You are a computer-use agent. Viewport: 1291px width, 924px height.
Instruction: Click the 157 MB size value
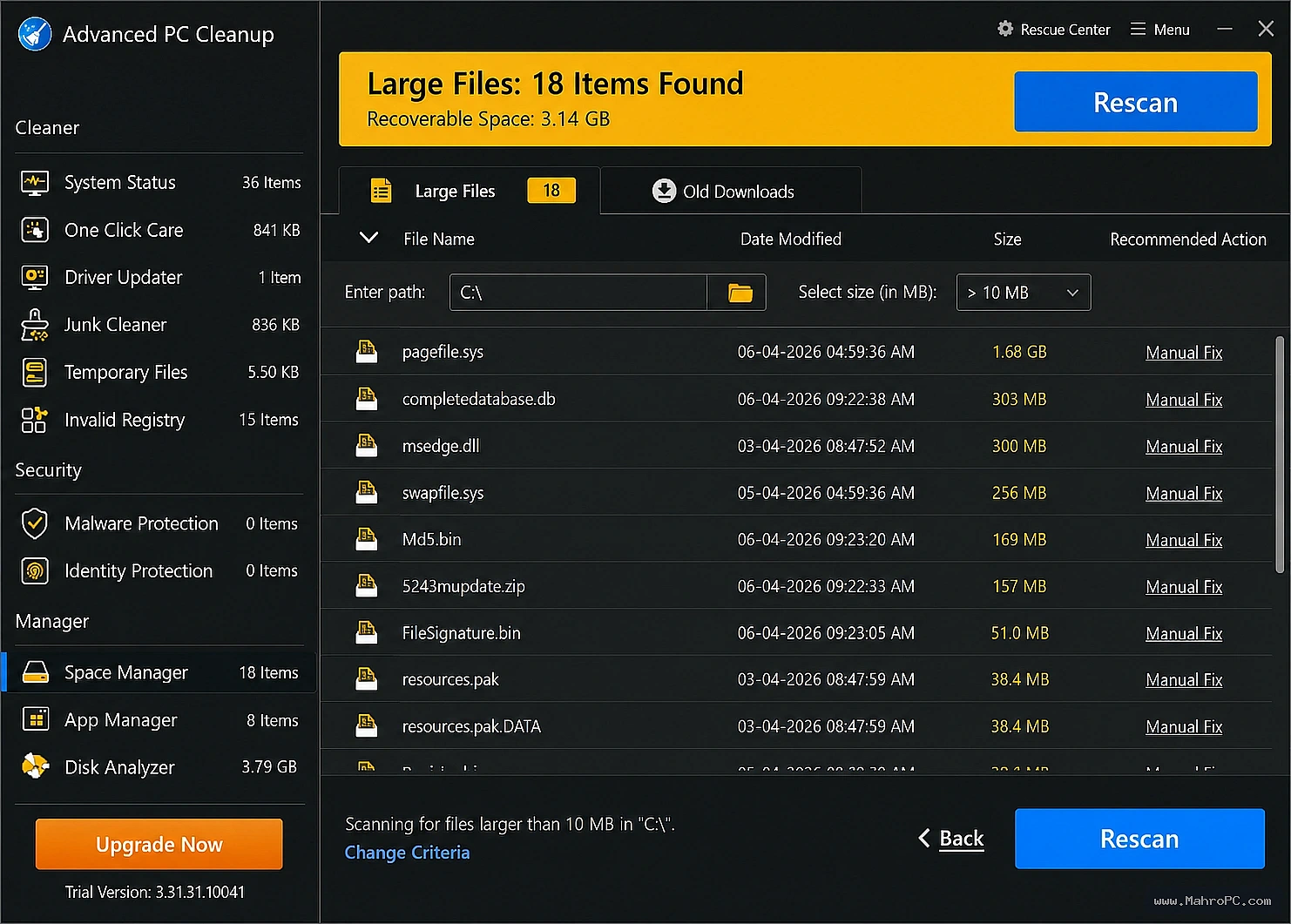click(x=1019, y=586)
